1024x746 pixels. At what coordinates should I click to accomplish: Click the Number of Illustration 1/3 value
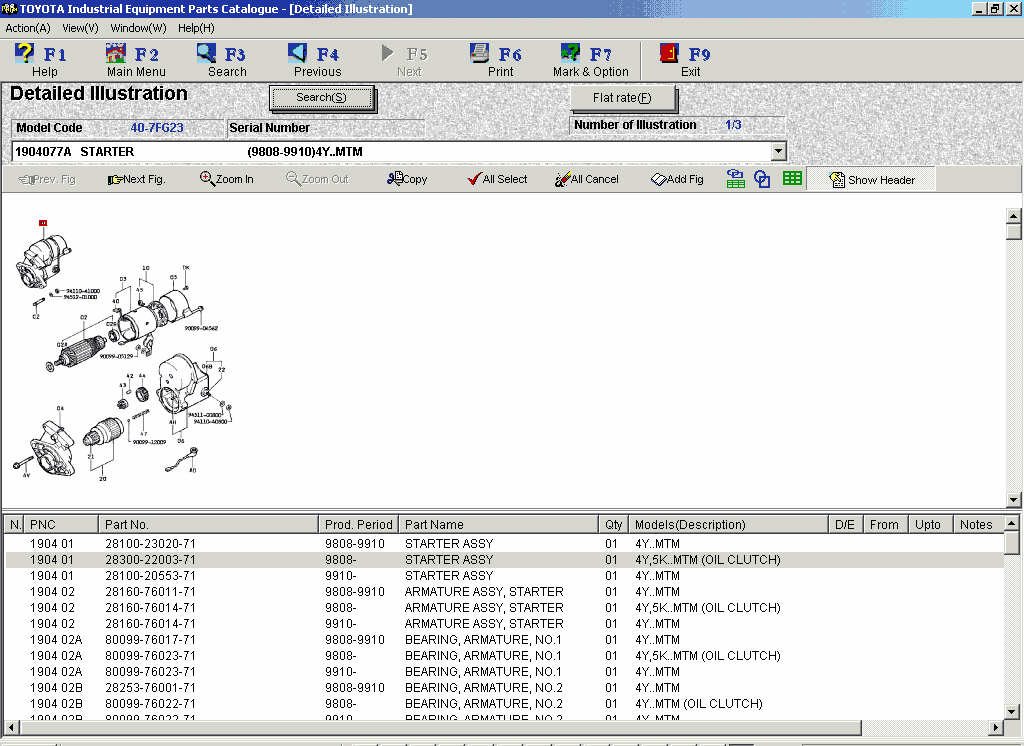click(x=733, y=125)
